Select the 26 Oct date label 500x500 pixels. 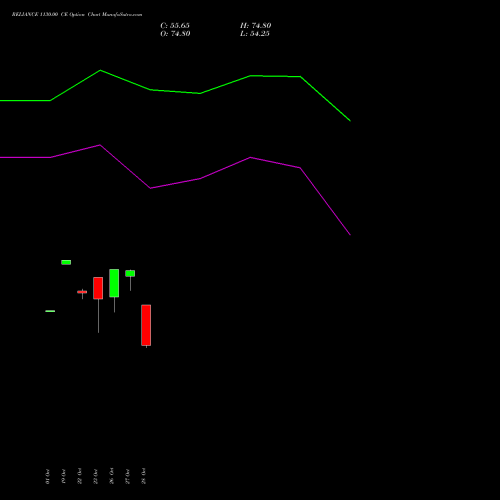click(111, 476)
